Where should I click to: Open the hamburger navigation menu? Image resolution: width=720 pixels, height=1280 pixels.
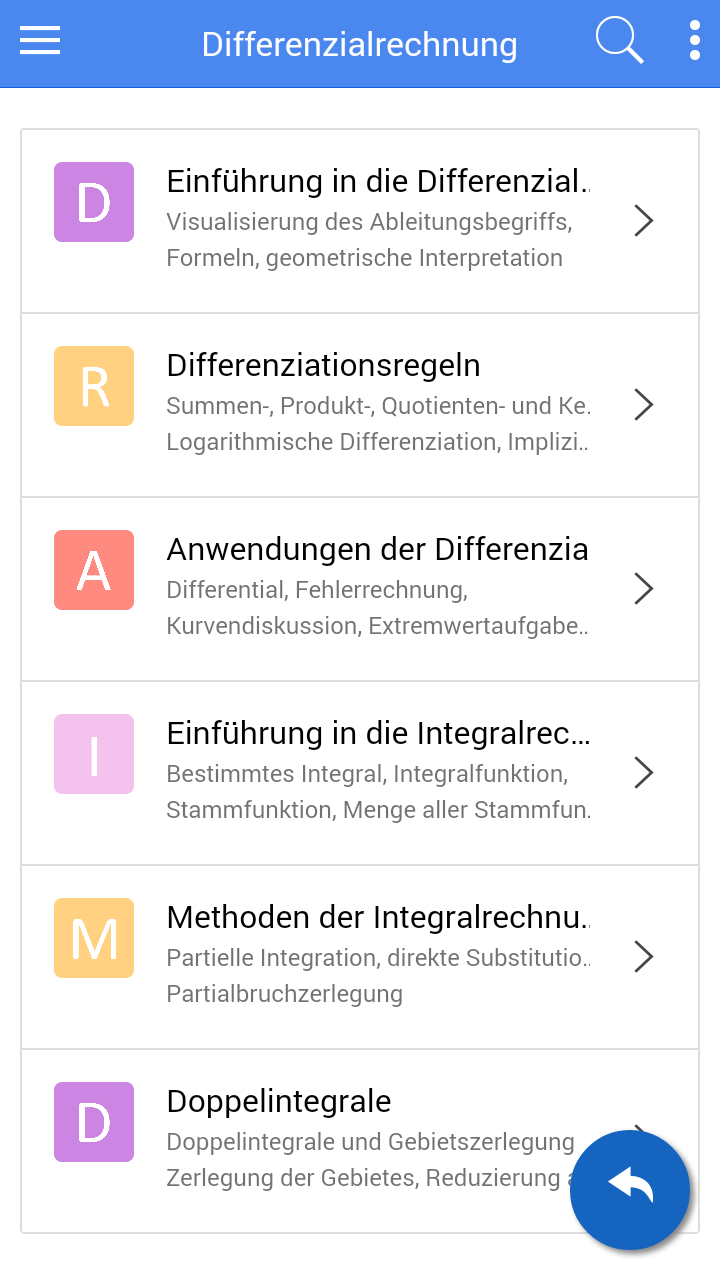tap(40, 42)
